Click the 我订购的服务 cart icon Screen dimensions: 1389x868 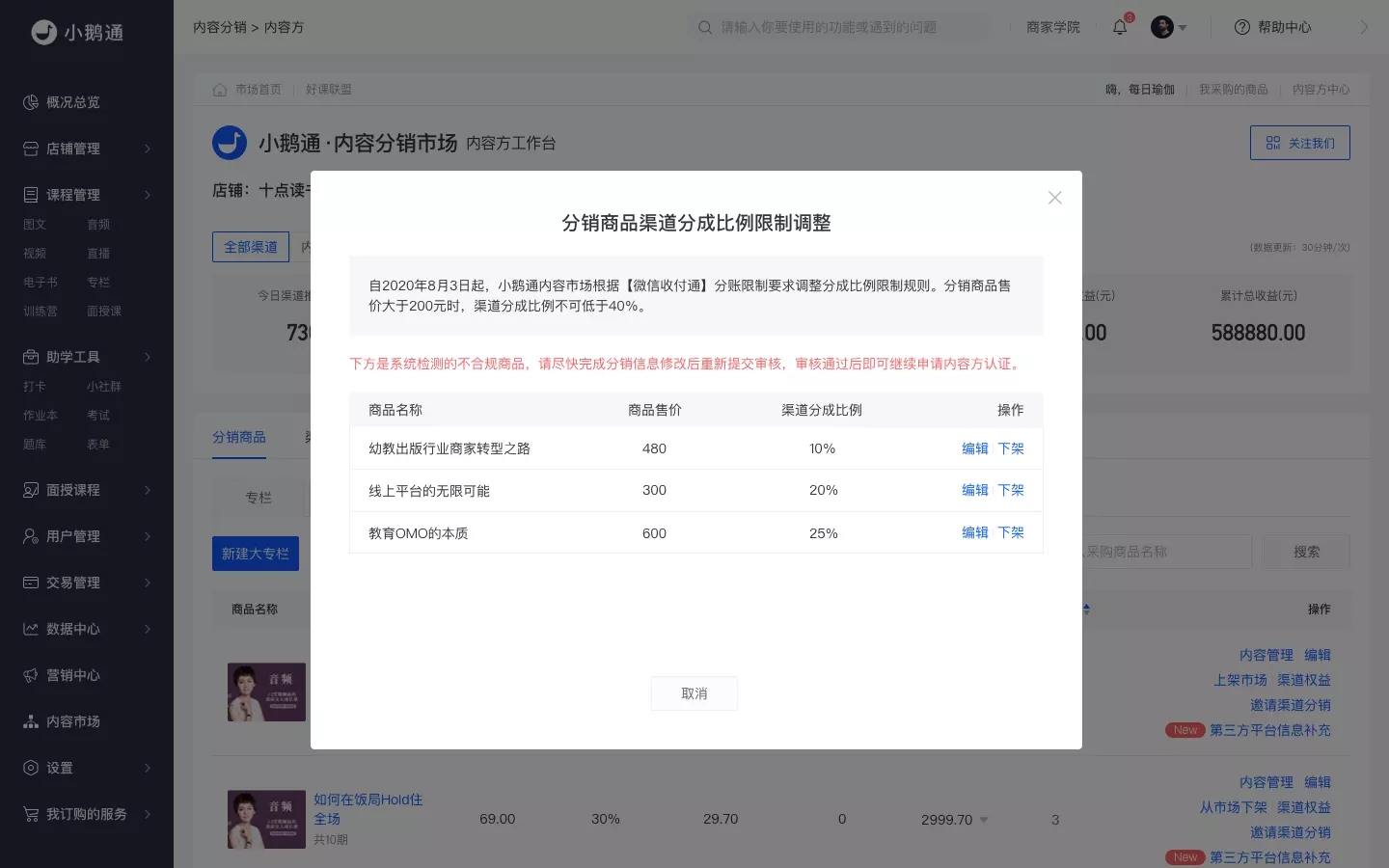(31, 814)
